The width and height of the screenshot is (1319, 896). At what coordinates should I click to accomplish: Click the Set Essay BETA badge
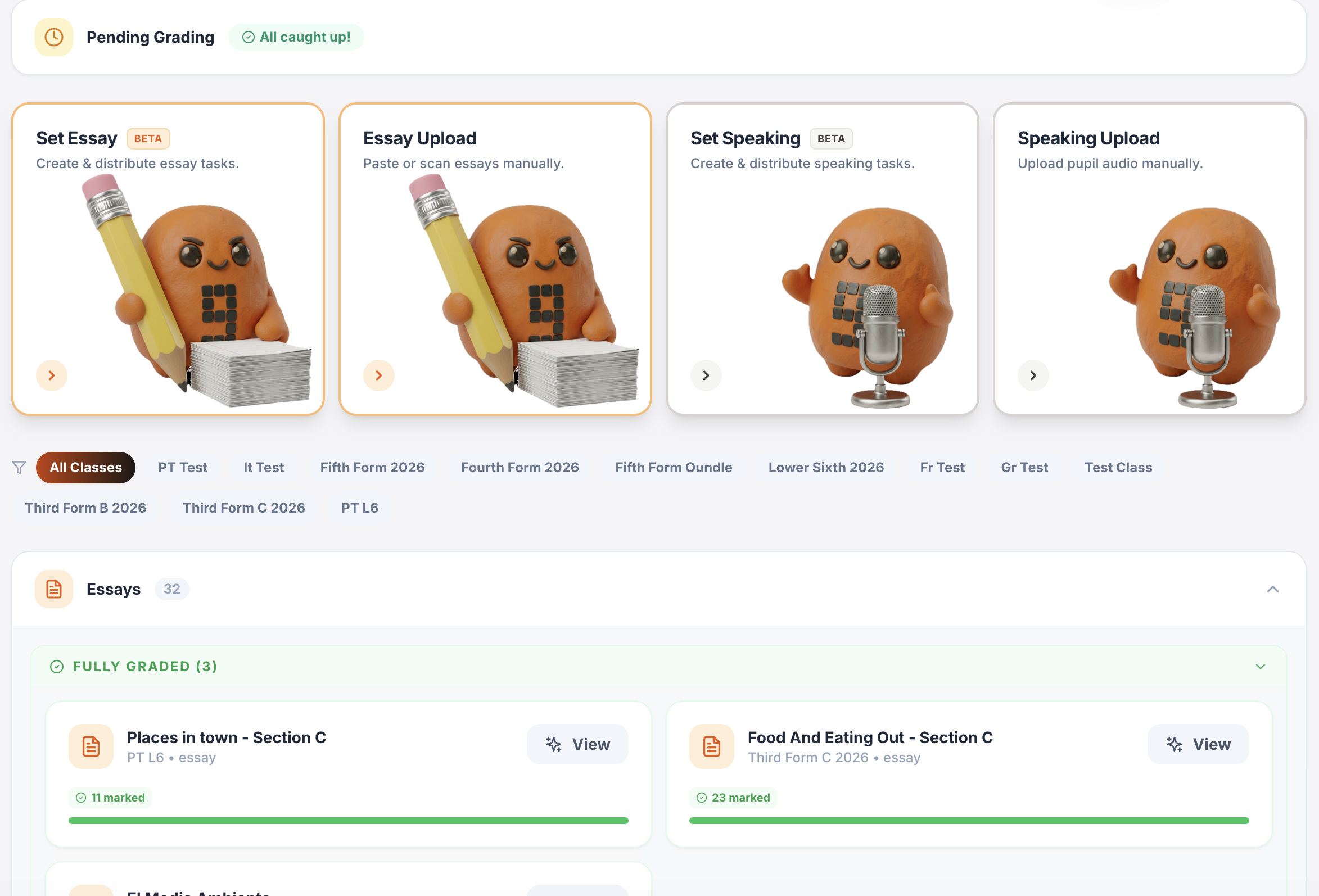(x=148, y=138)
